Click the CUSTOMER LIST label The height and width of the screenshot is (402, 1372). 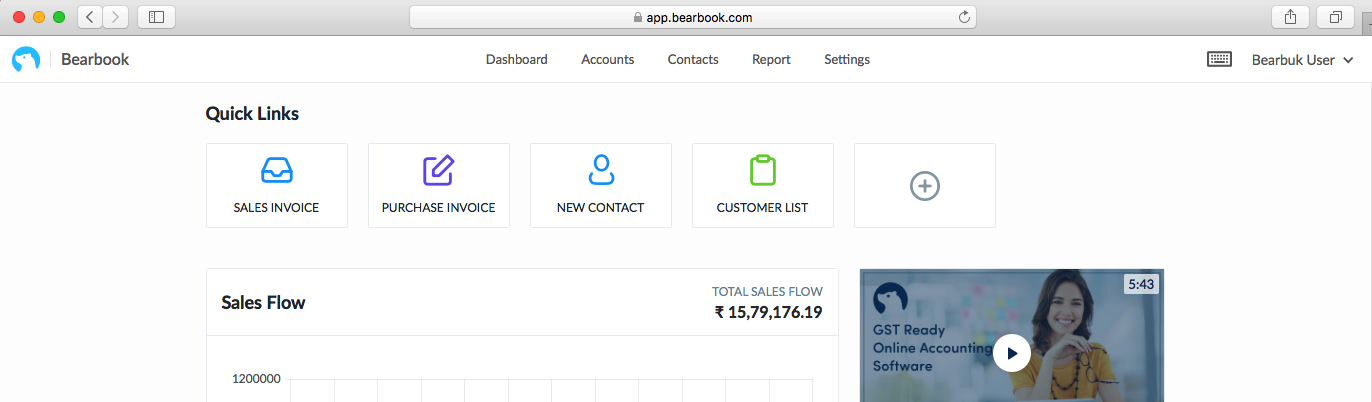763,208
